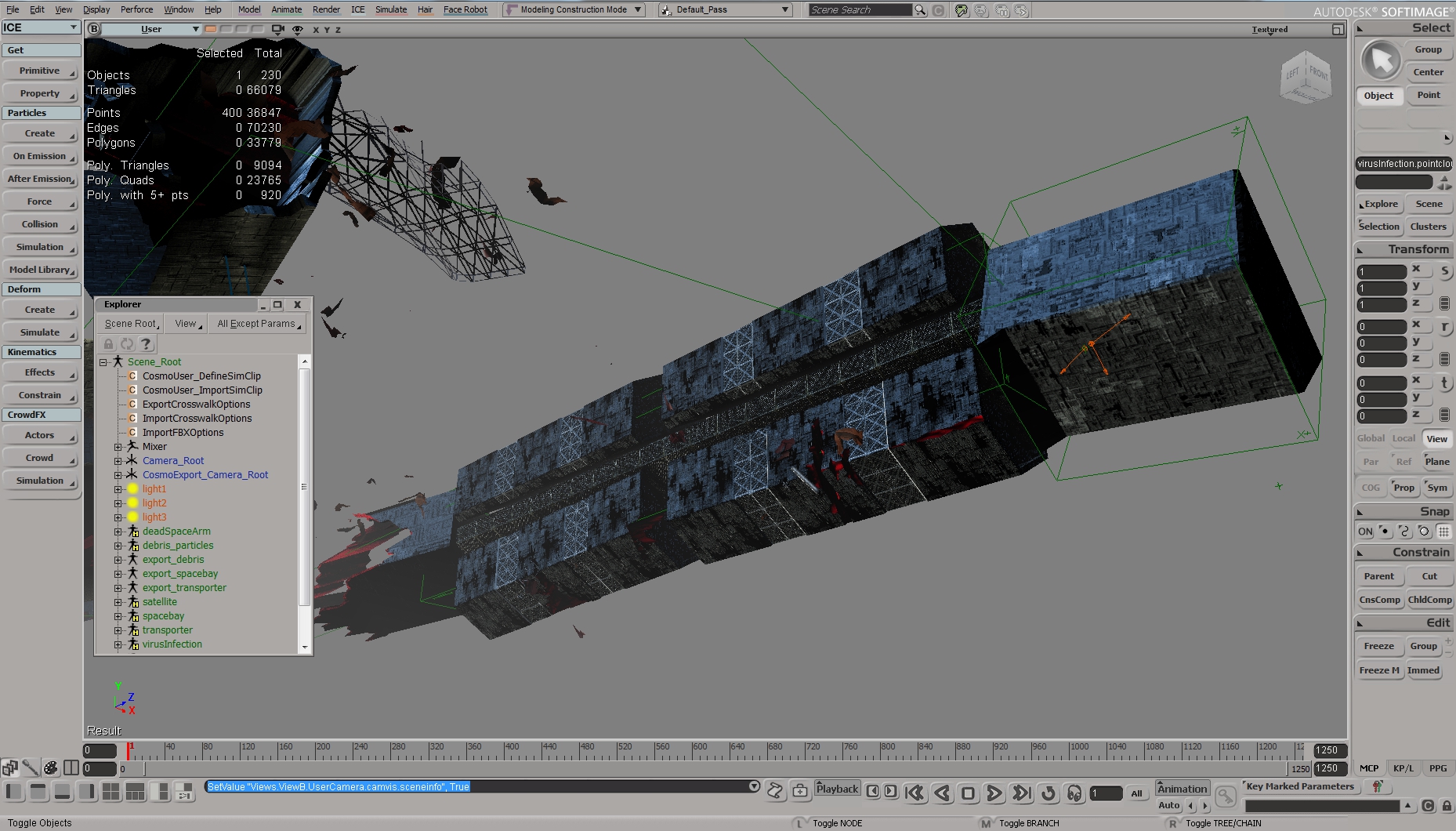This screenshot has height=831, width=1456.
Task: Click the Primitive button in left panel
Action: (40, 71)
